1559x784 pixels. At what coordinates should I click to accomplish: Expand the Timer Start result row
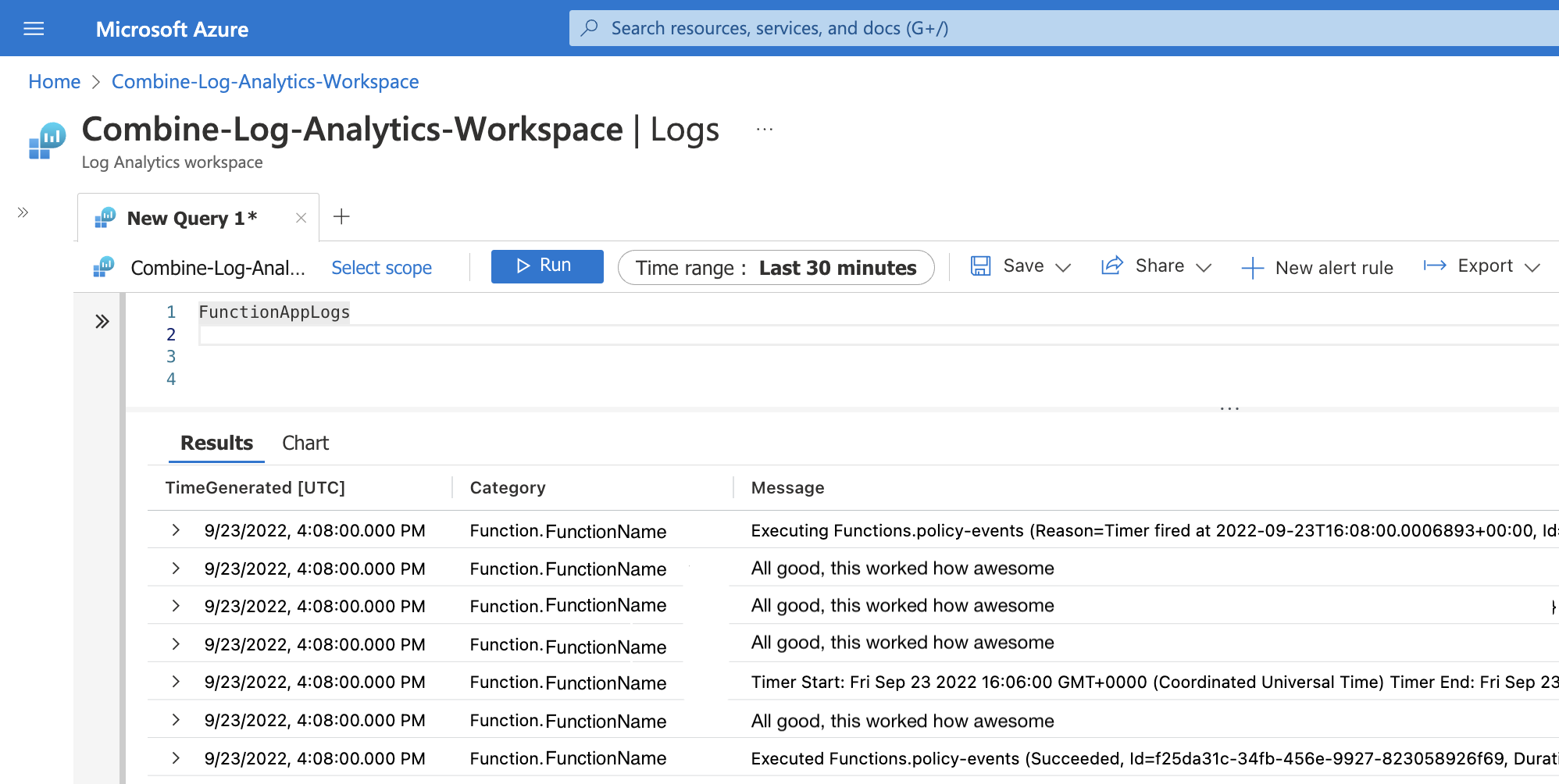pos(176,682)
